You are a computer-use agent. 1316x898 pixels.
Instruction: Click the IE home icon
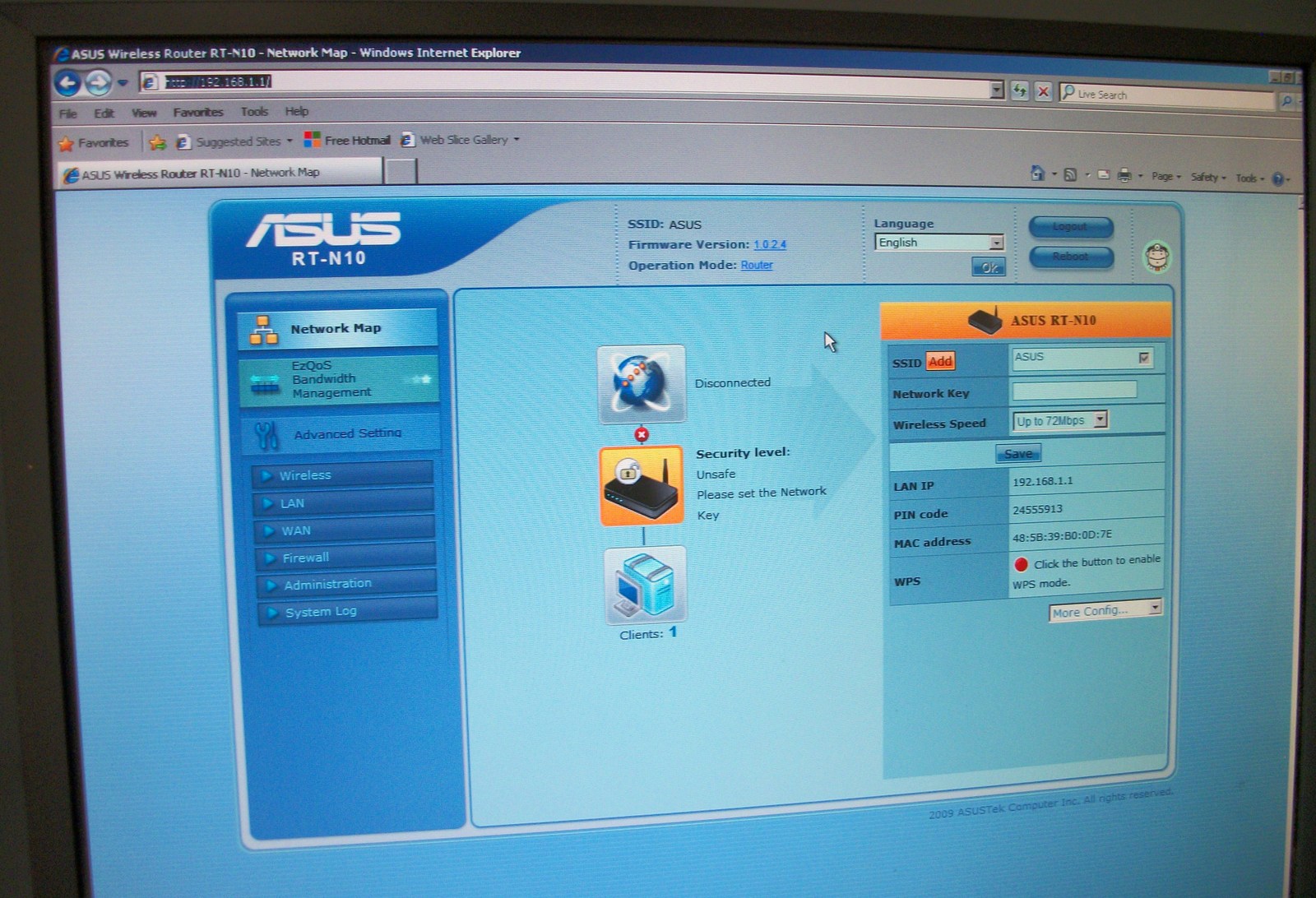[1038, 174]
